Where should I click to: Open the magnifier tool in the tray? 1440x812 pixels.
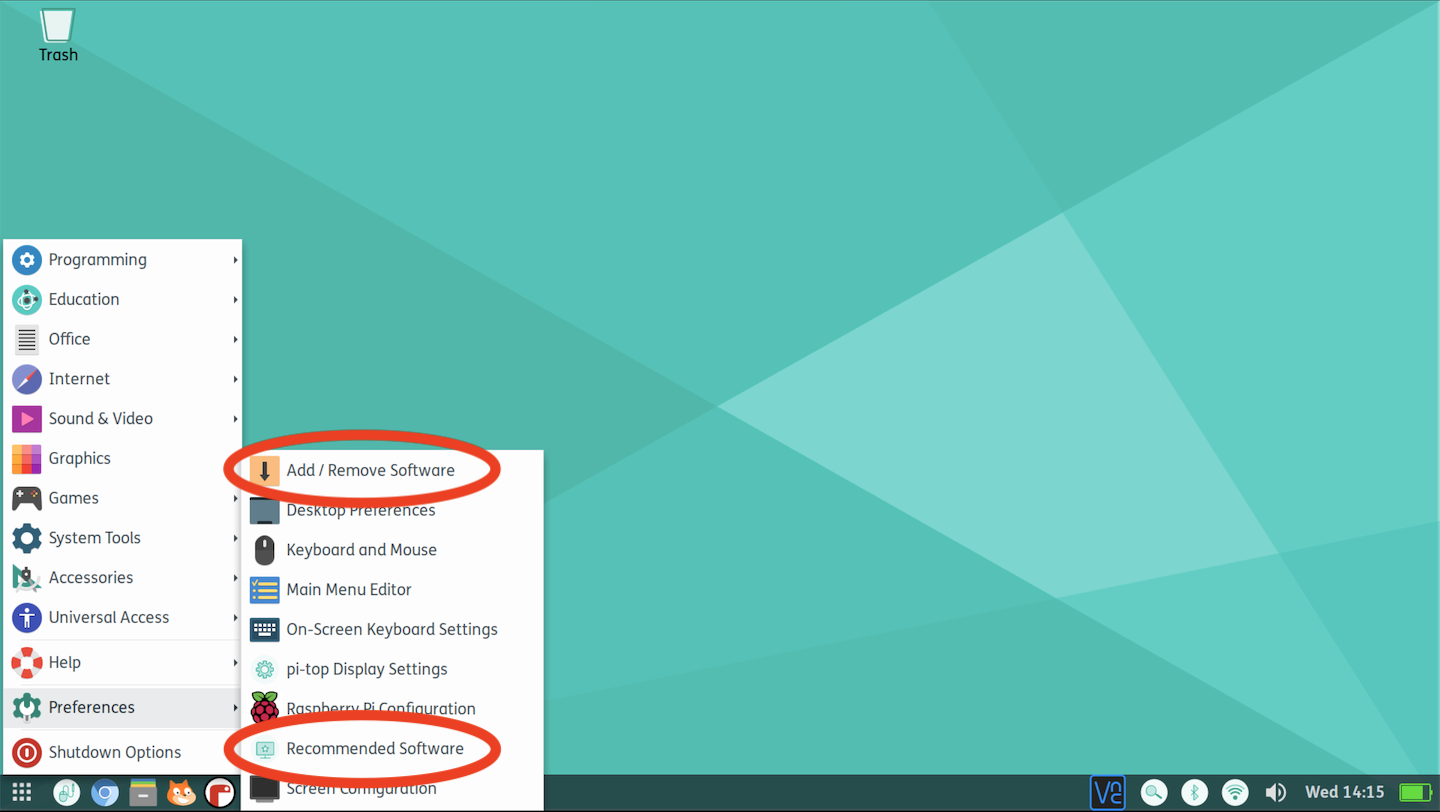click(x=1154, y=793)
